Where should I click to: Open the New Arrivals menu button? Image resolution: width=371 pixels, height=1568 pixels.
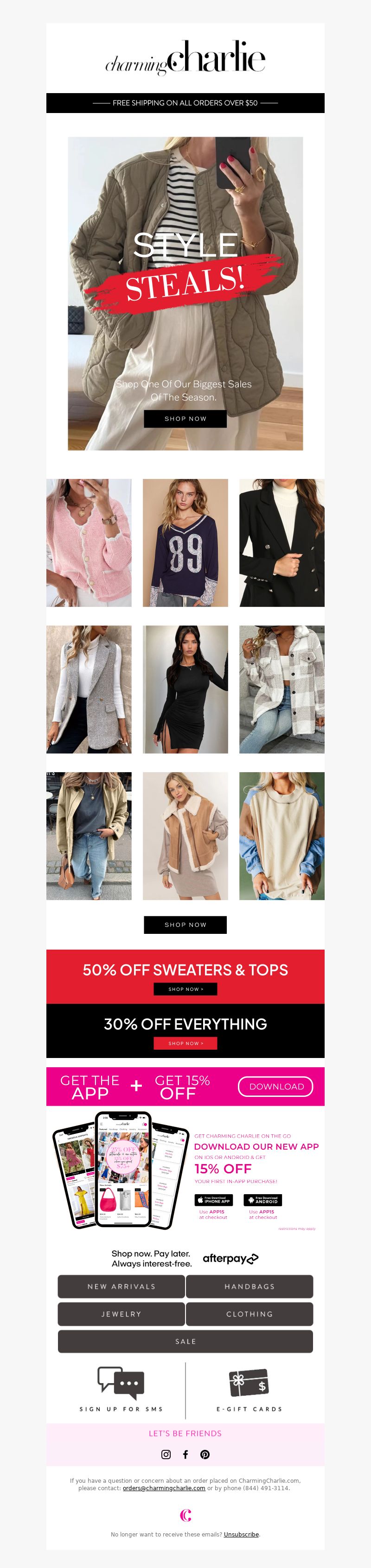(121, 1286)
